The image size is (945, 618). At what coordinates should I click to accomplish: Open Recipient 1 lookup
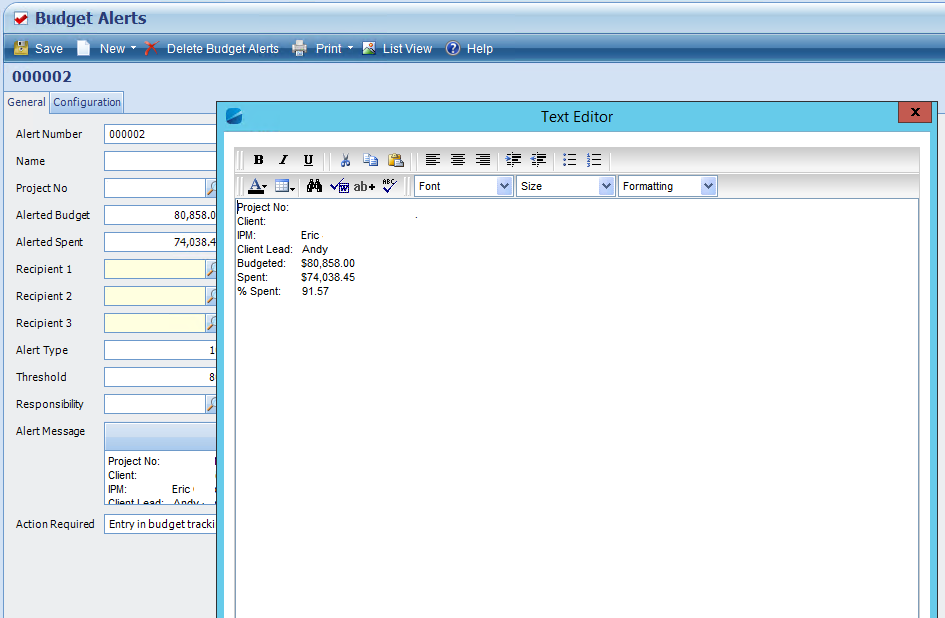pyautogui.click(x=212, y=269)
